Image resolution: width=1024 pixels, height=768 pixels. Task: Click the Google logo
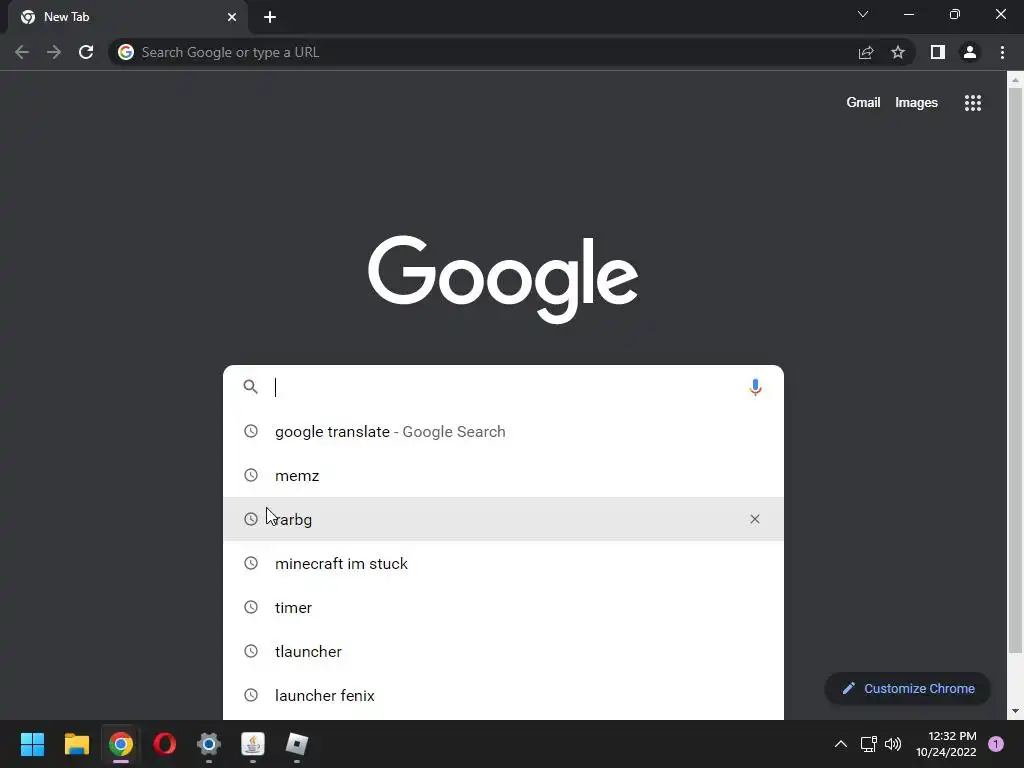[503, 280]
